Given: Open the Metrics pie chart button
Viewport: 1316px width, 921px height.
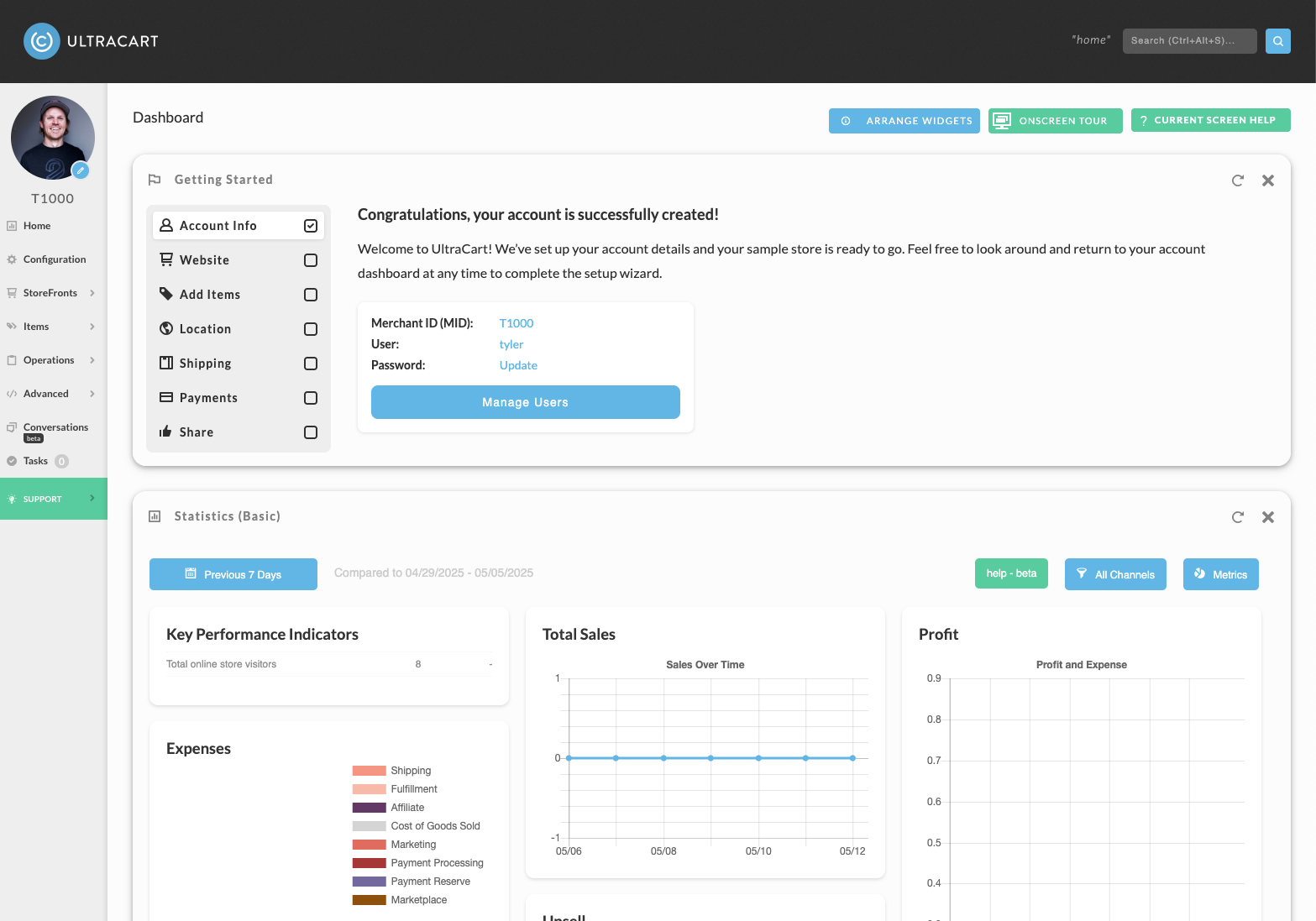Looking at the screenshot, I should 1220,574.
